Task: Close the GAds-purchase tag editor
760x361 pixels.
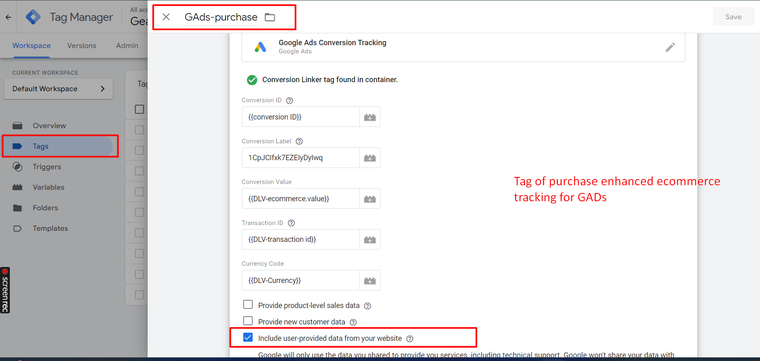Action: click(166, 17)
